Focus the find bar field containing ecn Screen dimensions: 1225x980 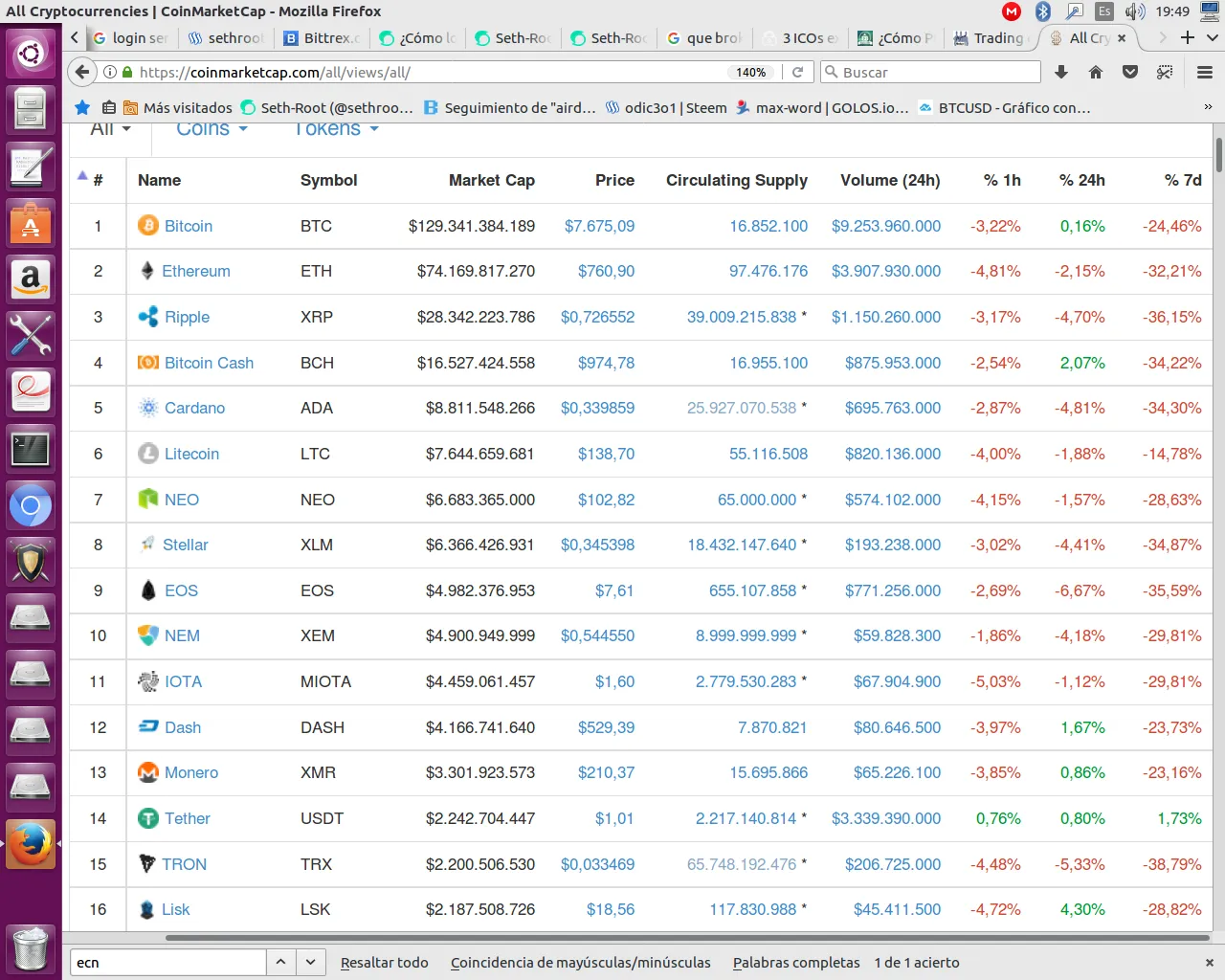point(168,962)
